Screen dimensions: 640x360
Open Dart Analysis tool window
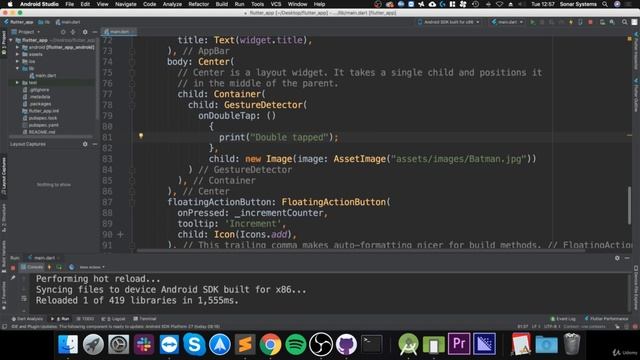pyautogui.click(x=27, y=319)
